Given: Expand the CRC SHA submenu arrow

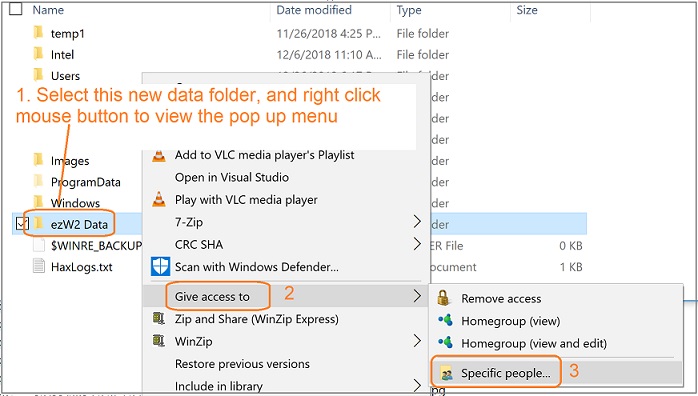Looking at the screenshot, I should point(417,243).
